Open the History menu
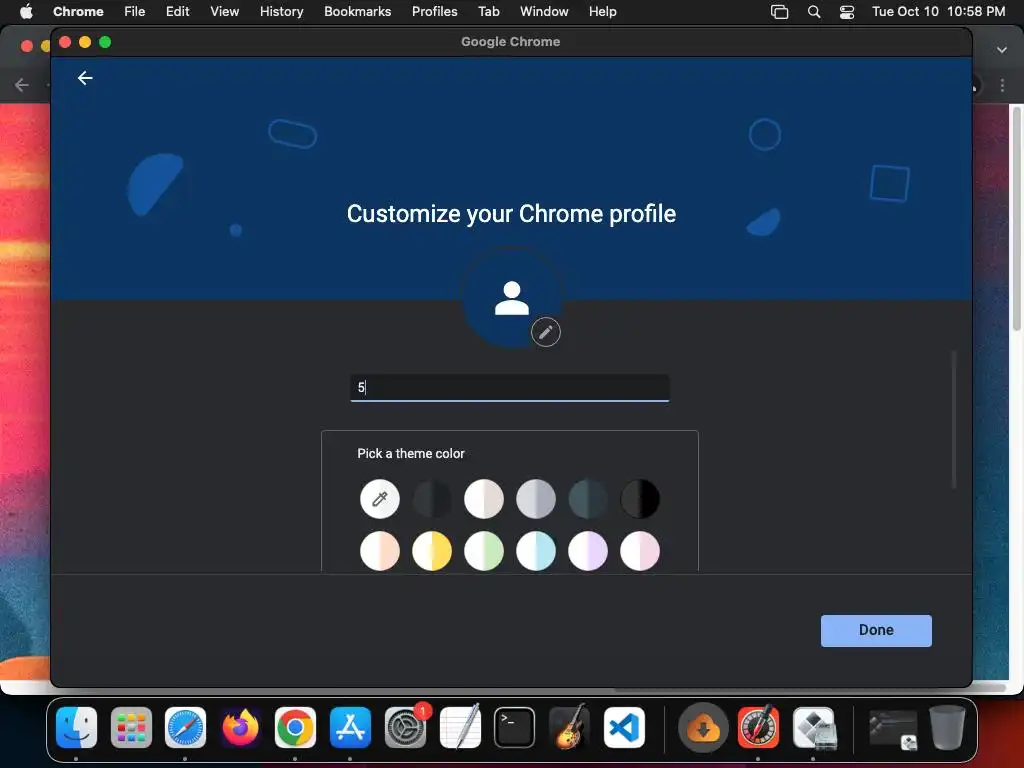This screenshot has width=1024, height=768. (281, 12)
